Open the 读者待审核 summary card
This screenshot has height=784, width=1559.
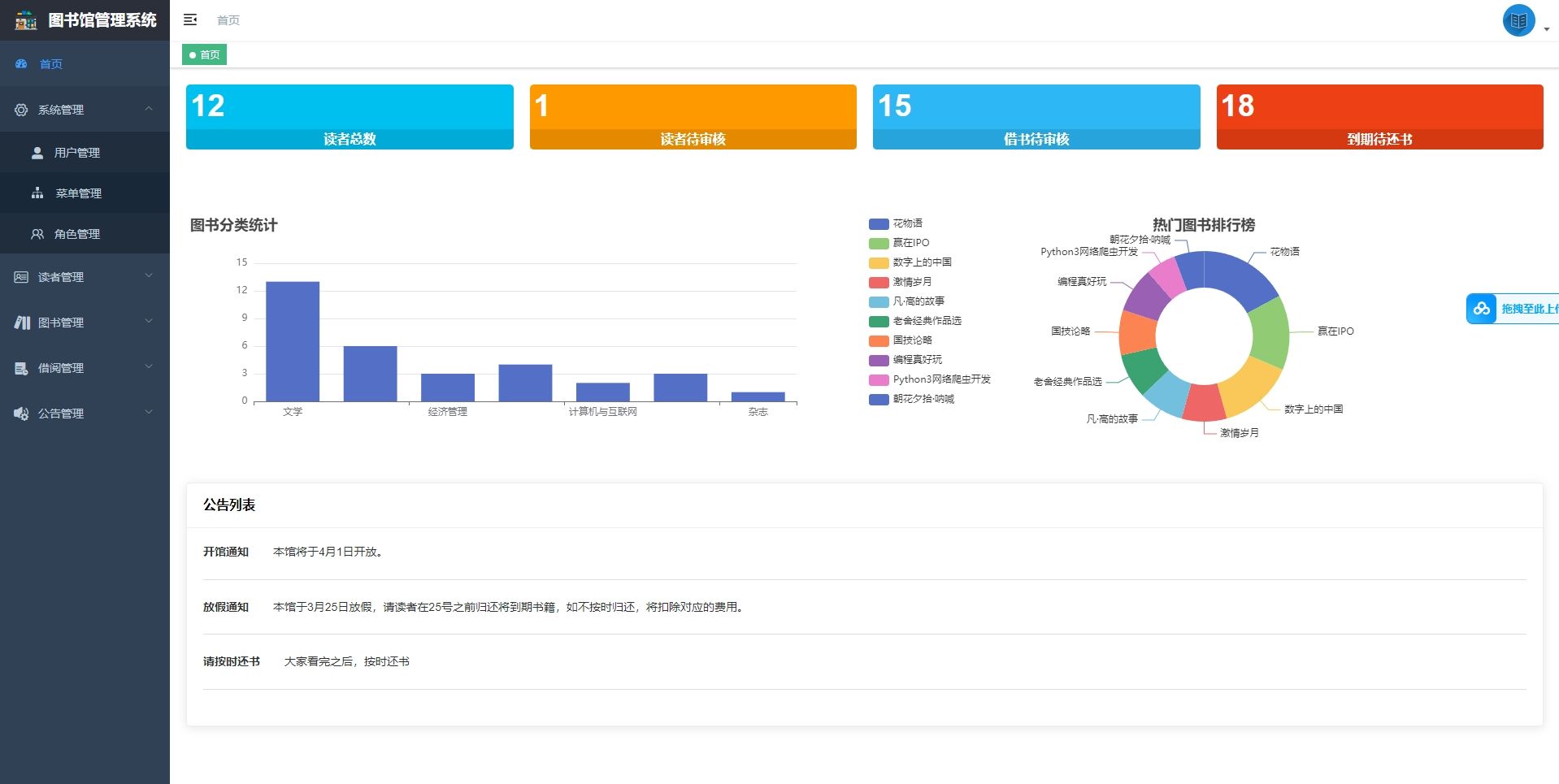coord(693,116)
